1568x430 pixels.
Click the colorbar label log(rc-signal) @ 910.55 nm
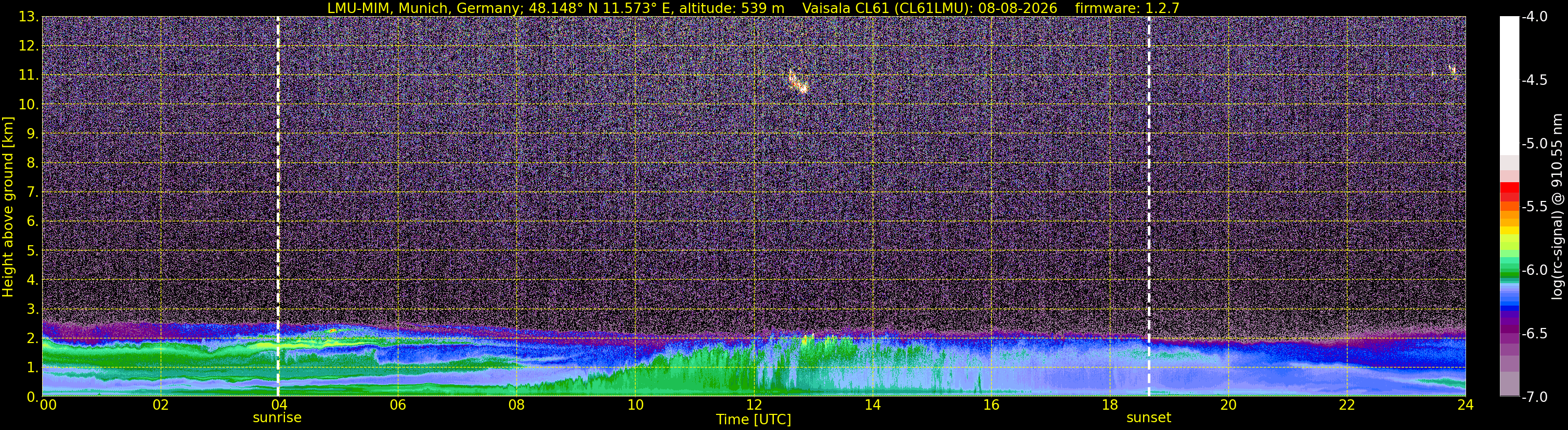pyautogui.click(x=1557, y=207)
